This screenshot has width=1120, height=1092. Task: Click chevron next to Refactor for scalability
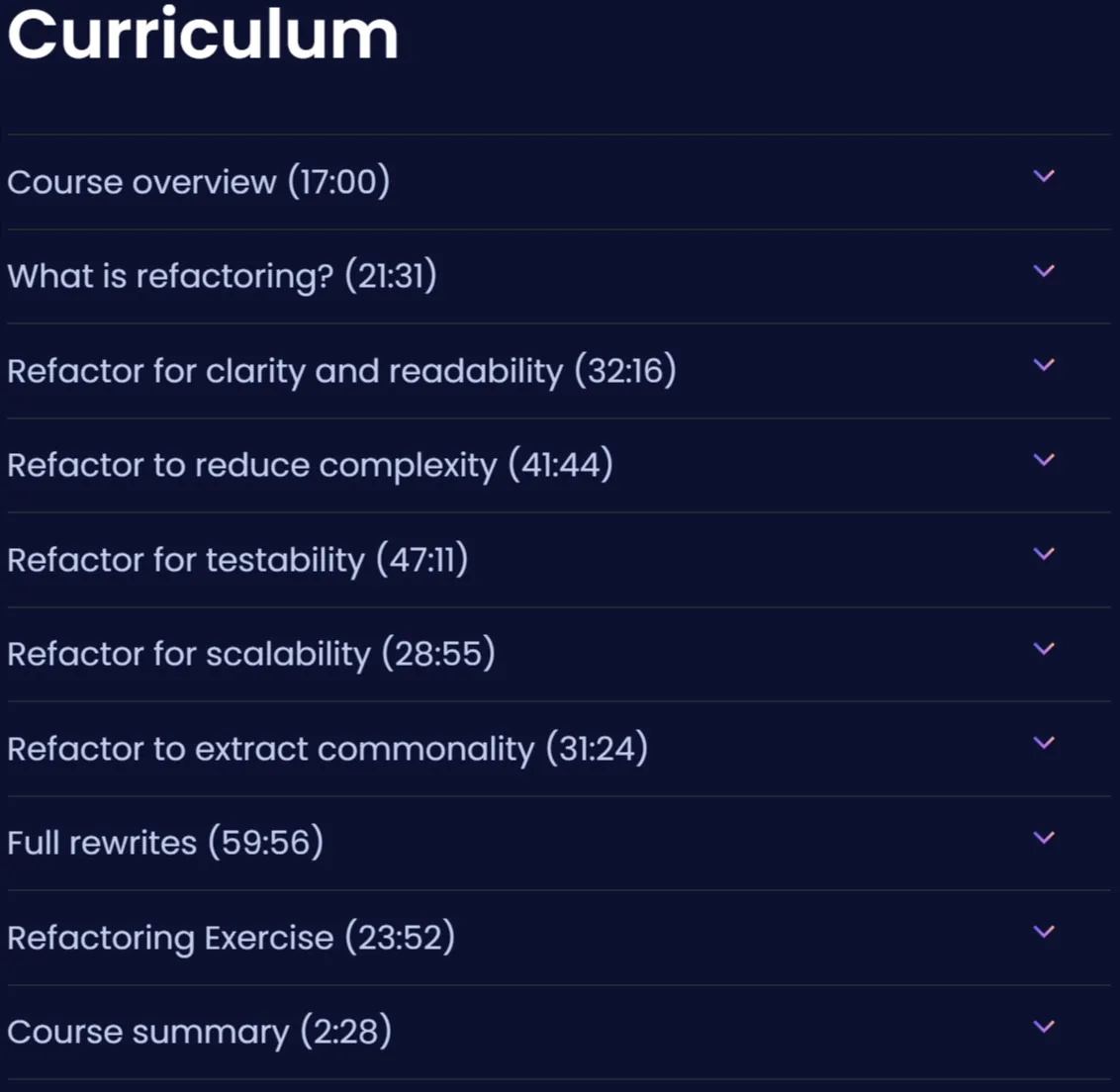[1044, 649]
